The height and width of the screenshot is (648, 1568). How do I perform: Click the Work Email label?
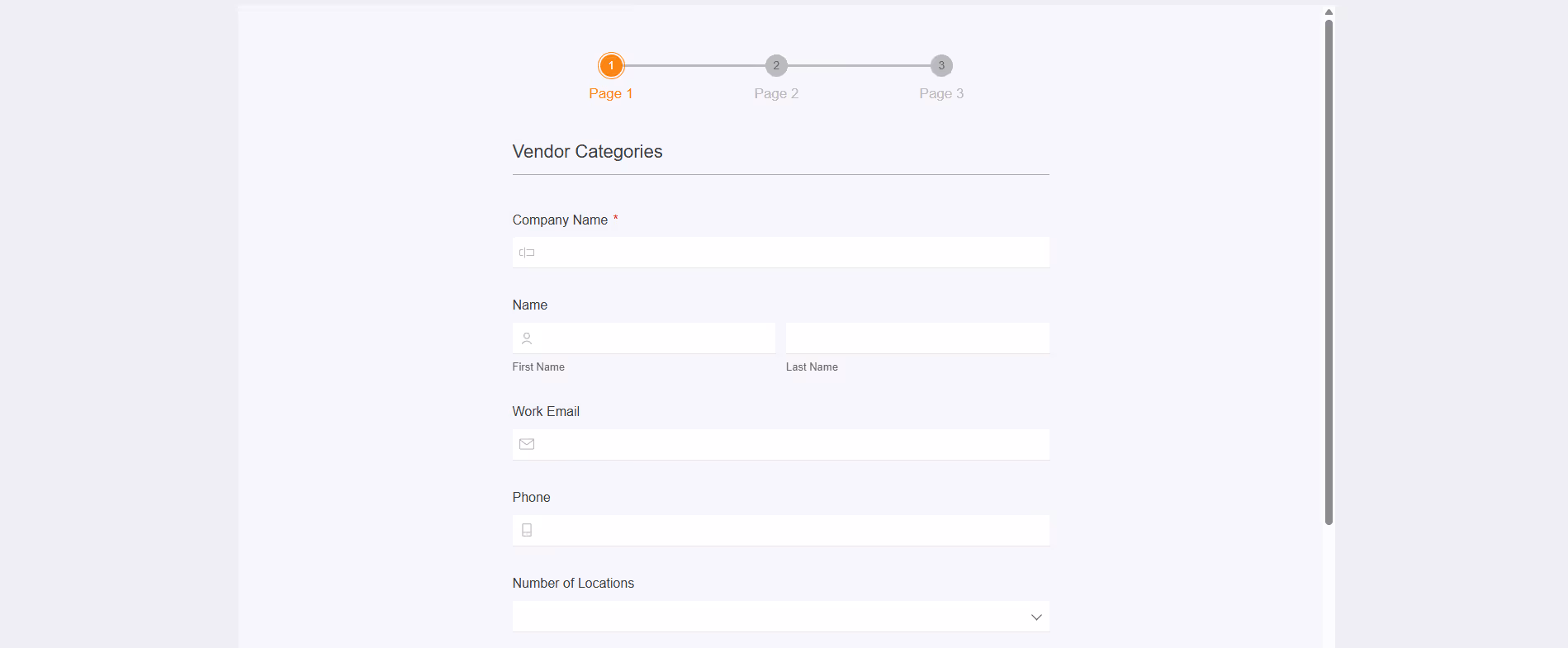coord(546,411)
